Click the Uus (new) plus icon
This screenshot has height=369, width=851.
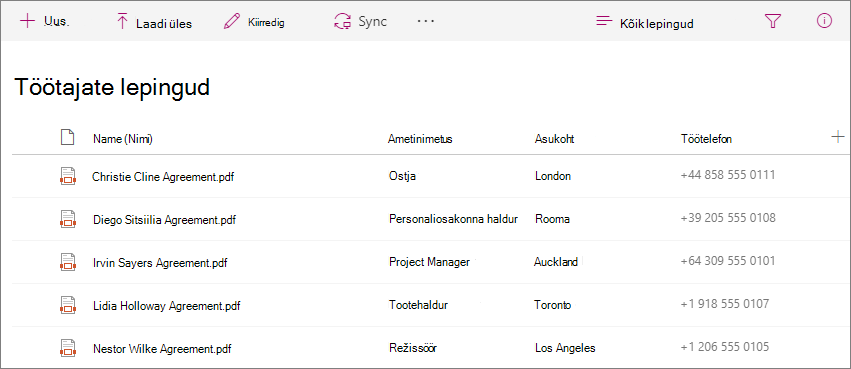click(27, 21)
